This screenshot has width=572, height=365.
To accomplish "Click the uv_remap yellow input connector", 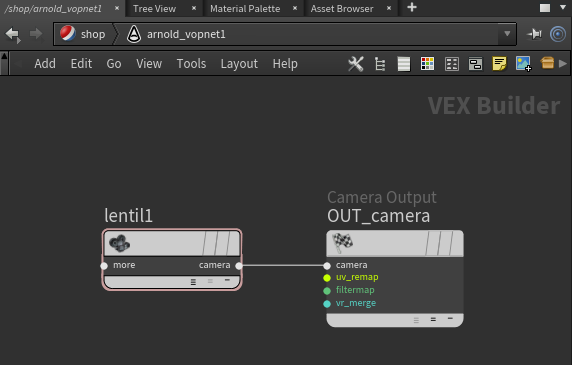I will (x=327, y=278).
